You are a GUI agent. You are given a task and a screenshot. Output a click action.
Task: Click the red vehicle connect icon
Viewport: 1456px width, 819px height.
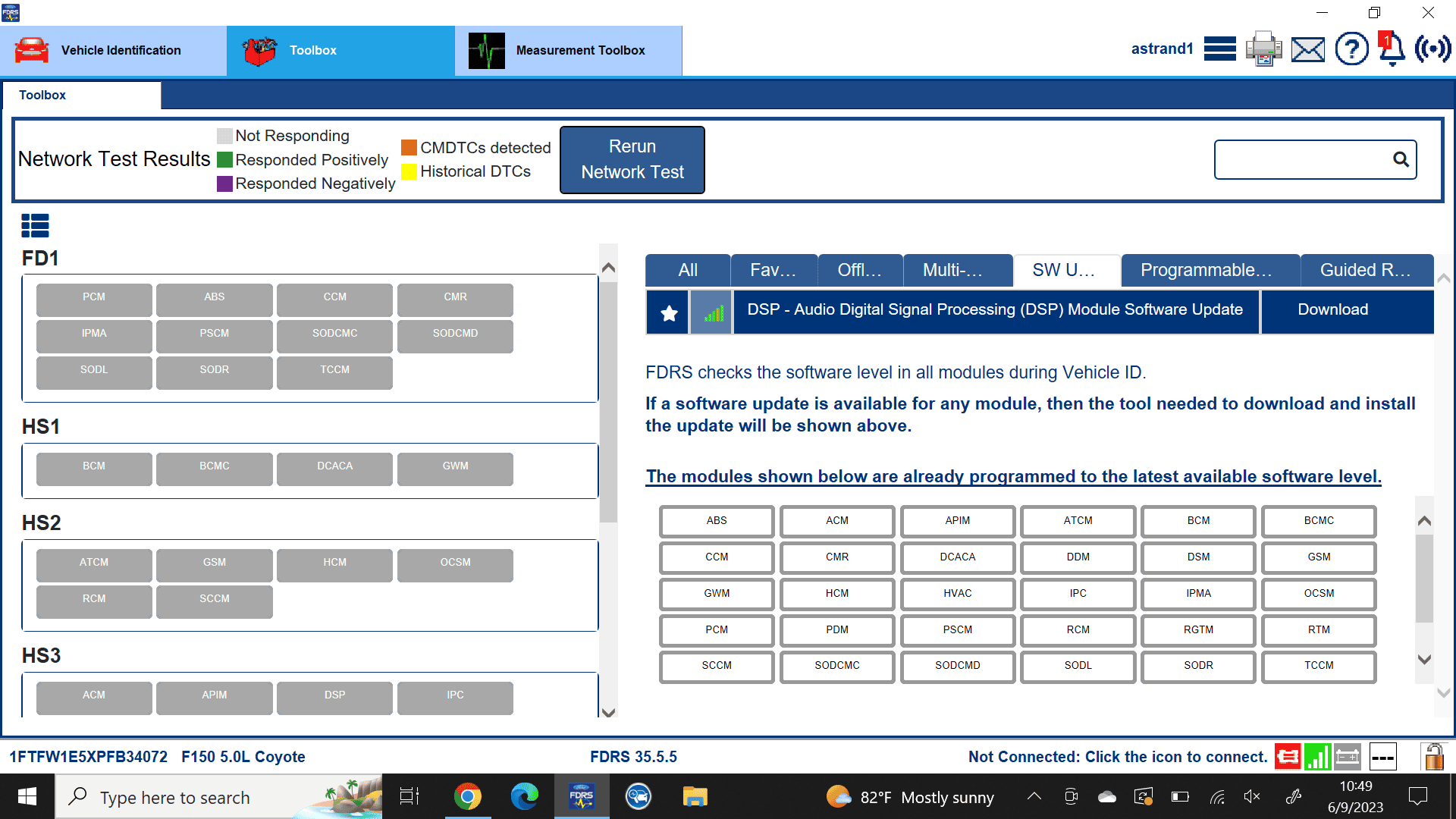1288,756
